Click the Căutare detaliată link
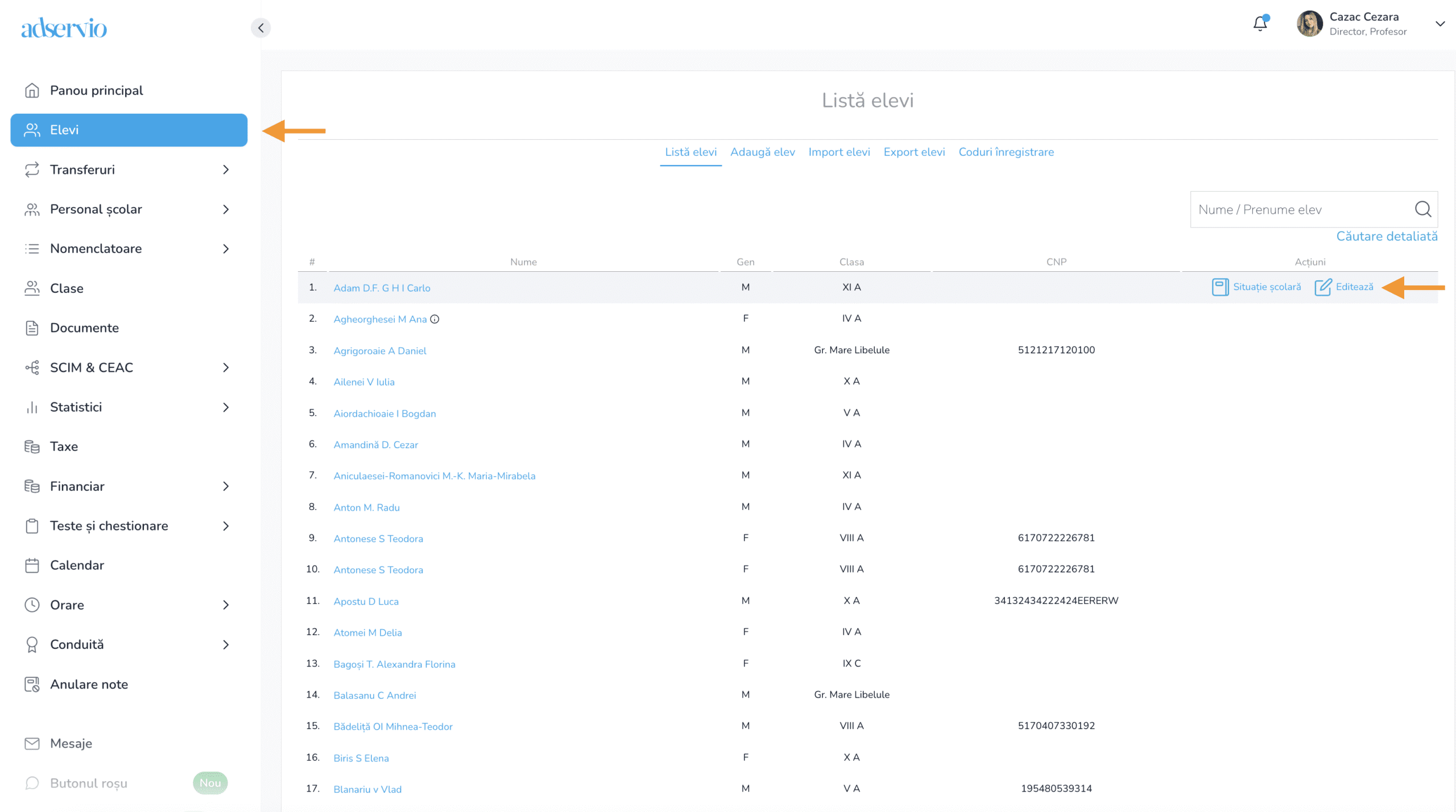 coord(1386,236)
